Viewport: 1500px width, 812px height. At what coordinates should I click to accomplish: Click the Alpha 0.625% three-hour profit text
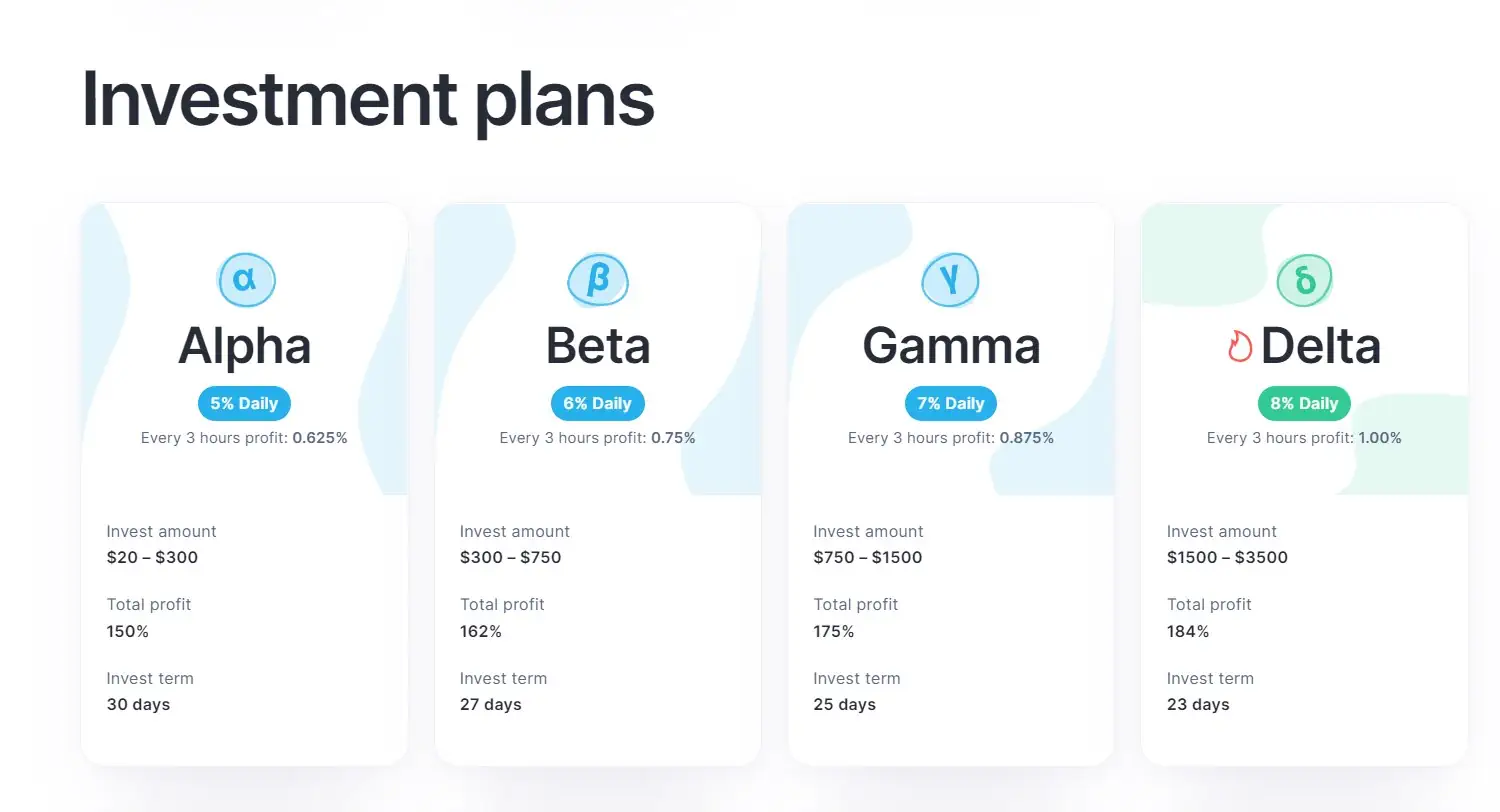point(320,438)
